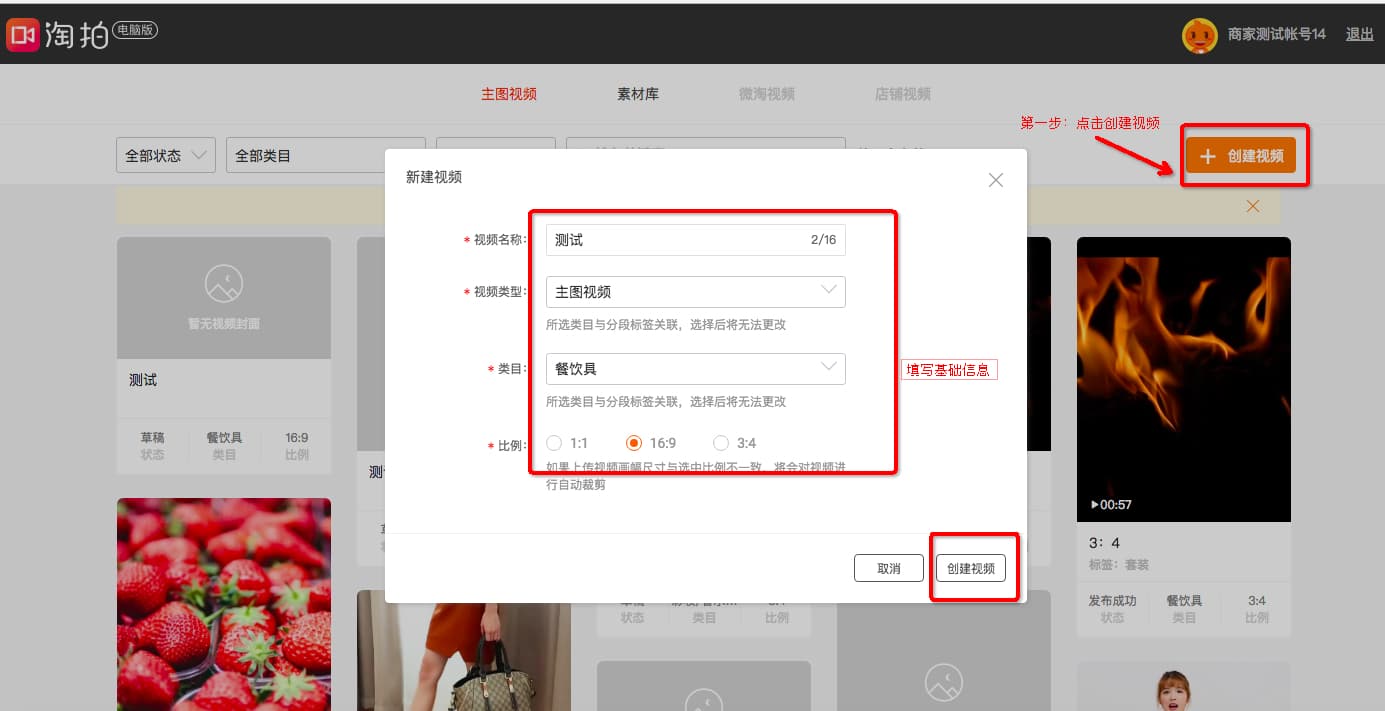
Task: Switch to the 店铺视频 tab
Action: 903,94
